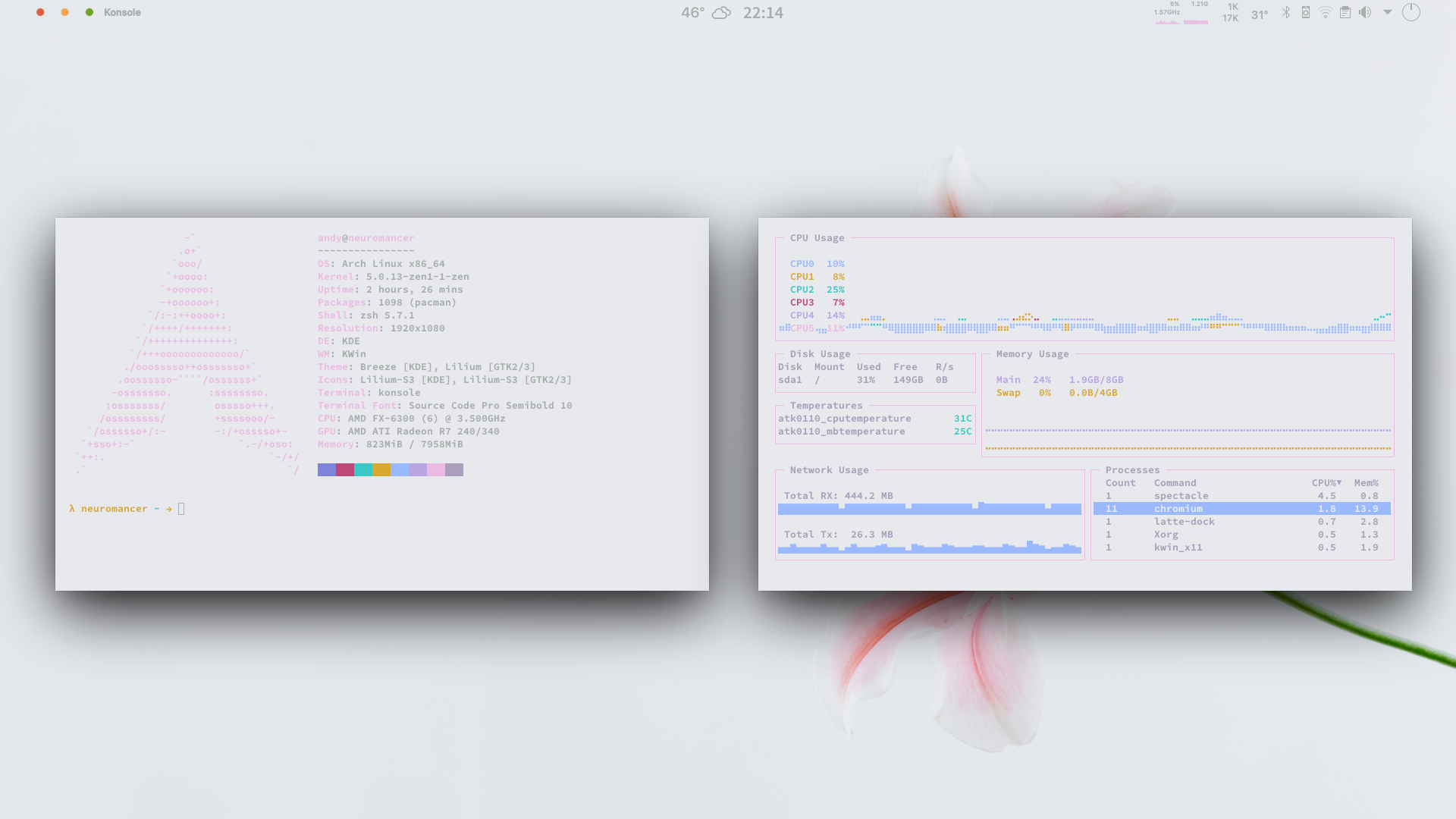
Task: Click the Kernel: 5.0.13-zen1-1-zen line
Action: tap(394, 277)
